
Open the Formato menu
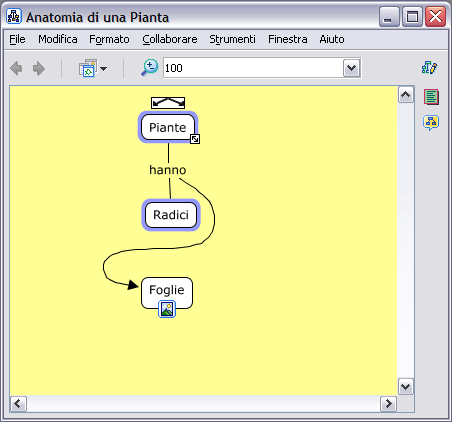109,39
